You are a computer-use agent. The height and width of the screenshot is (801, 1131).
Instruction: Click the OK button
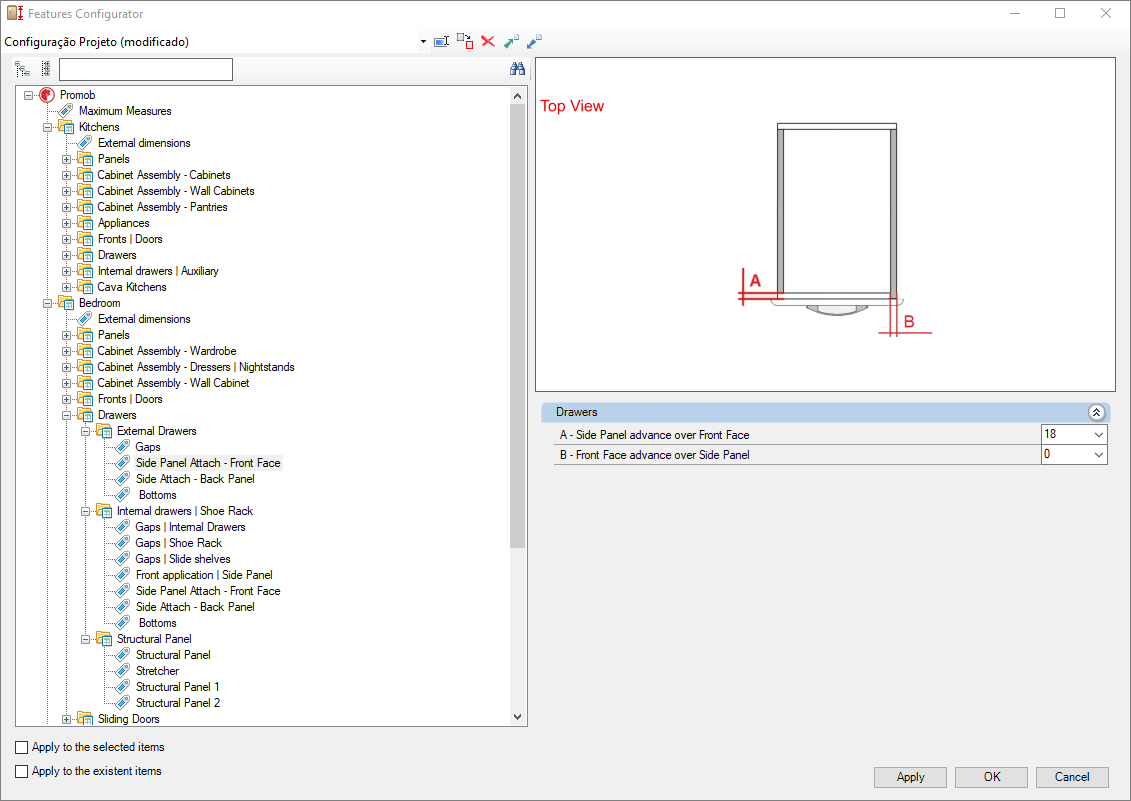click(x=992, y=776)
